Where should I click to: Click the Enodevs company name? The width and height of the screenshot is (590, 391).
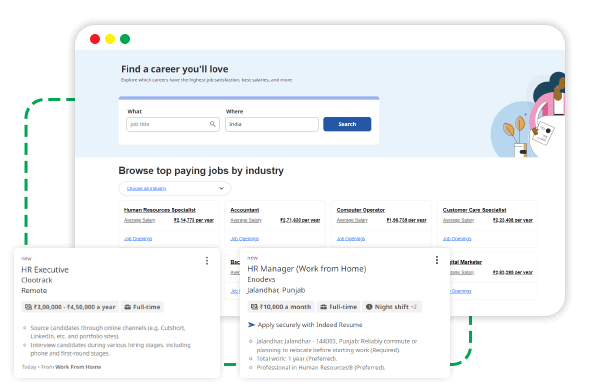click(x=261, y=279)
